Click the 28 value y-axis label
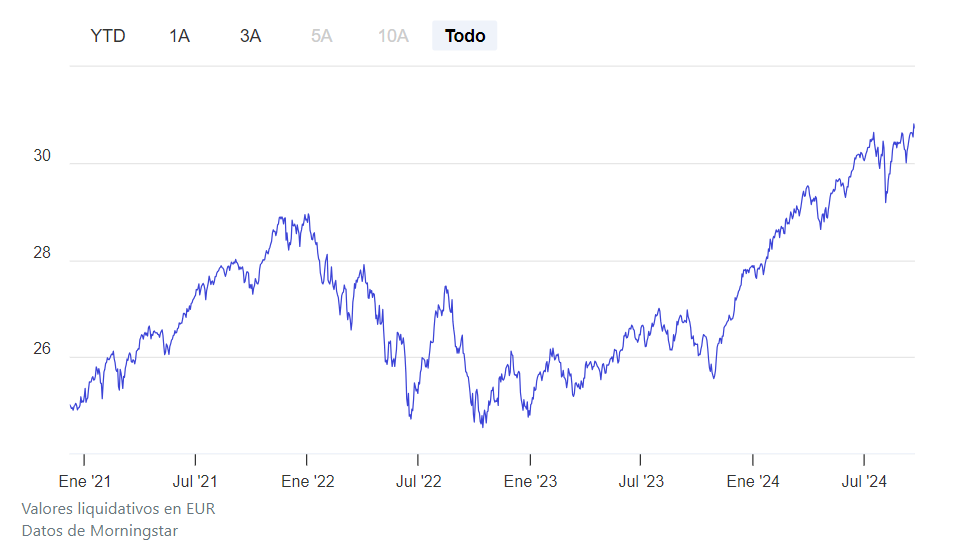This screenshot has height=543, width=960. click(x=42, y=254)
